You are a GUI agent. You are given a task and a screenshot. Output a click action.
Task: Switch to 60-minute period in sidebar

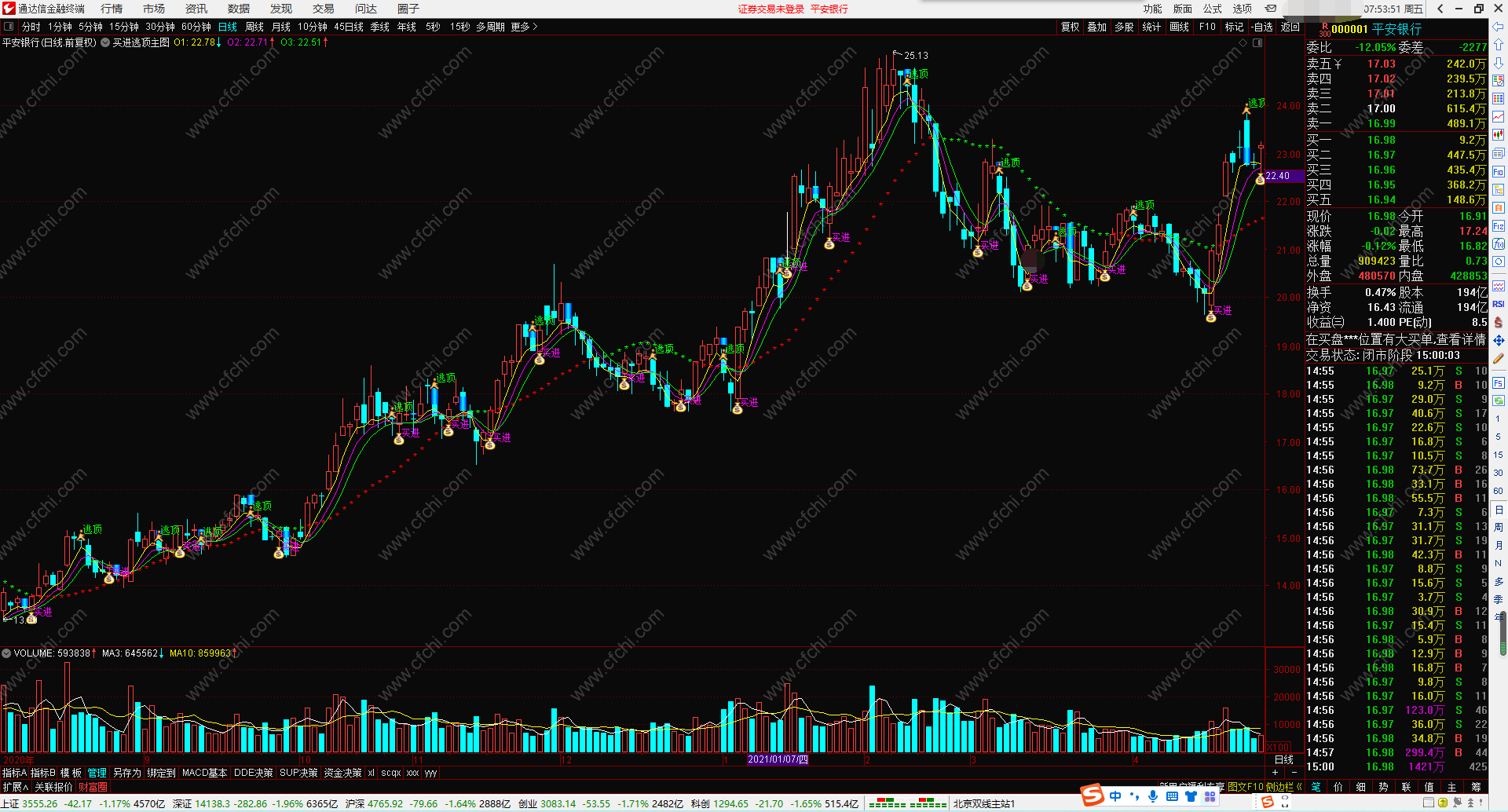pos(1499,491)
